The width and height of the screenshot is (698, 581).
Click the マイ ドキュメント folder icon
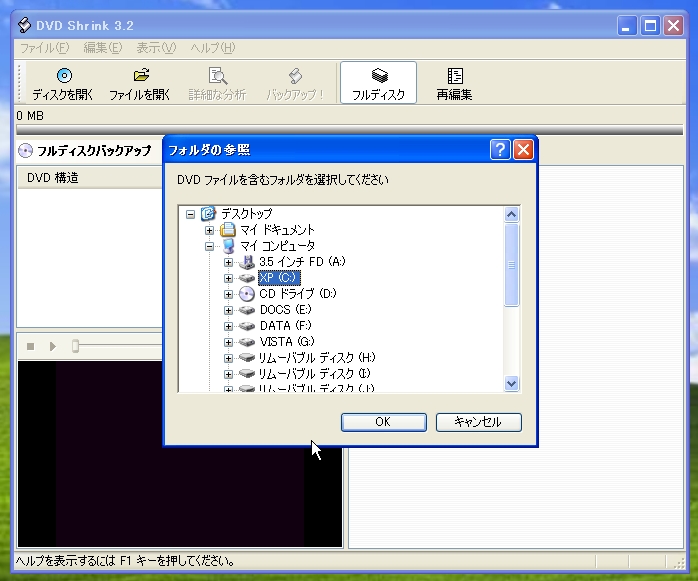(x=228, y=230)
